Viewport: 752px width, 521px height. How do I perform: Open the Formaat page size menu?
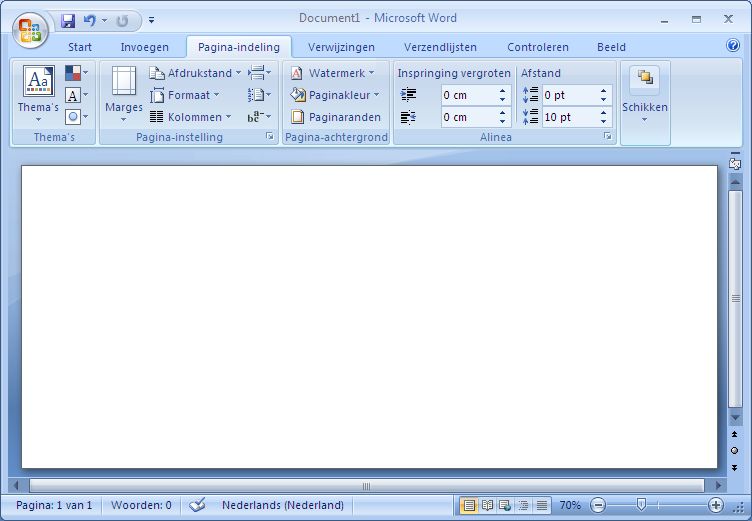pos(185,95)
